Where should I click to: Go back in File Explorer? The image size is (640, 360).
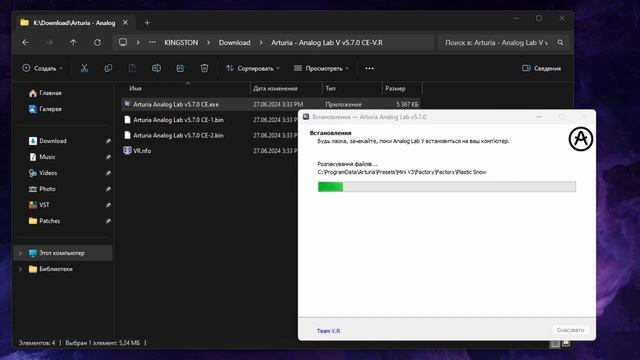point(25,42)
